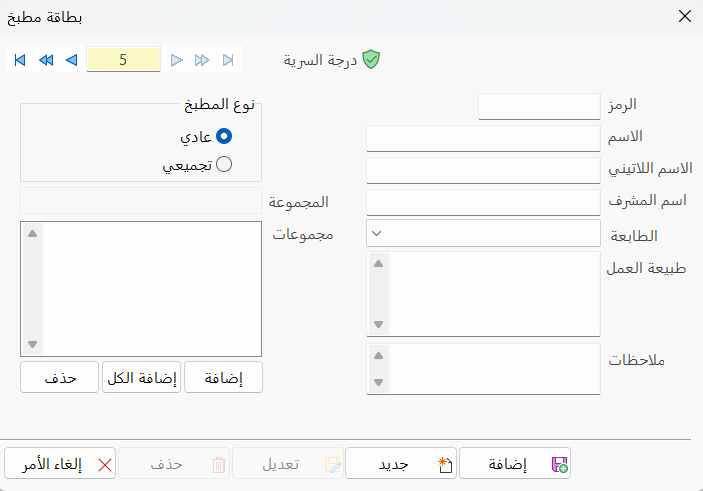This screenshot has height=491, width=703.
Task: Click إلغاء الأمر cancel button
Action: click(60, 463)
